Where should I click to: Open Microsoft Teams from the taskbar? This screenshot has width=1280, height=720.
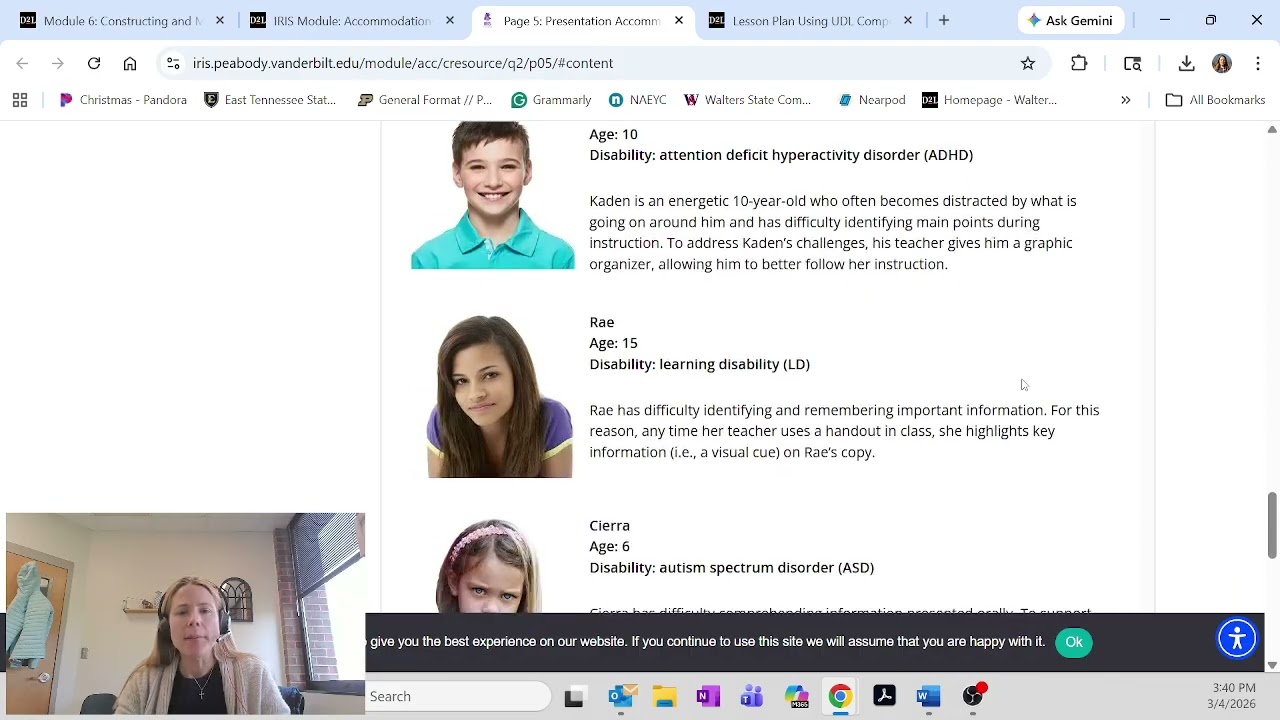point(752,696)
